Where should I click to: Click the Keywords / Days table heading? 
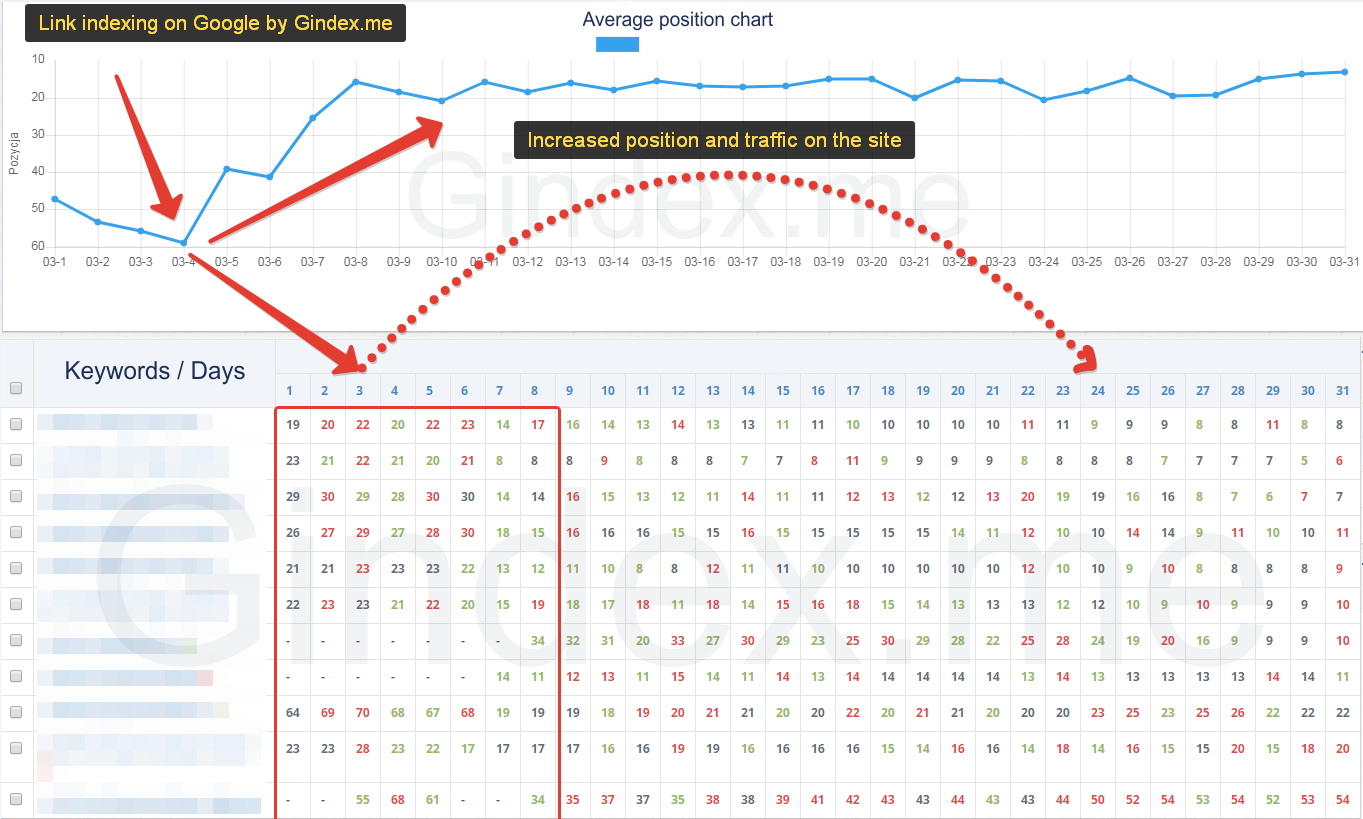155,371
